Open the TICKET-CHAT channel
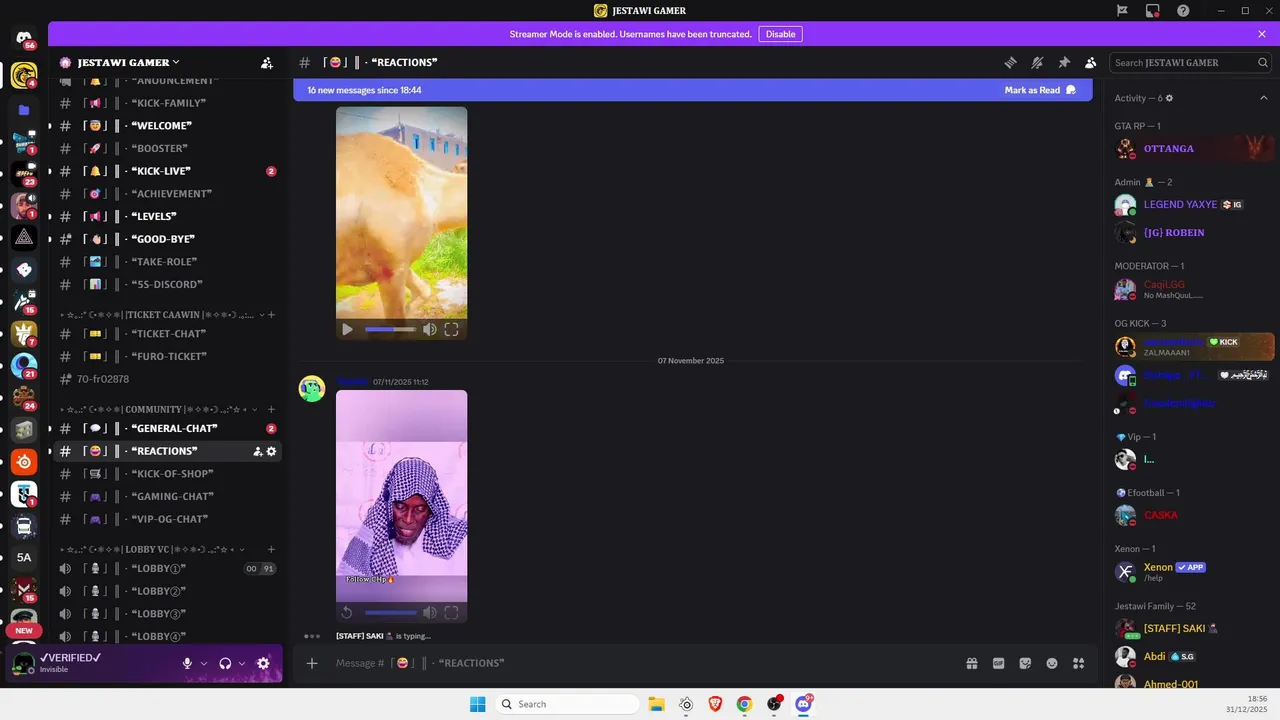This screenshot has height=720, width=1280. point(167,333)
